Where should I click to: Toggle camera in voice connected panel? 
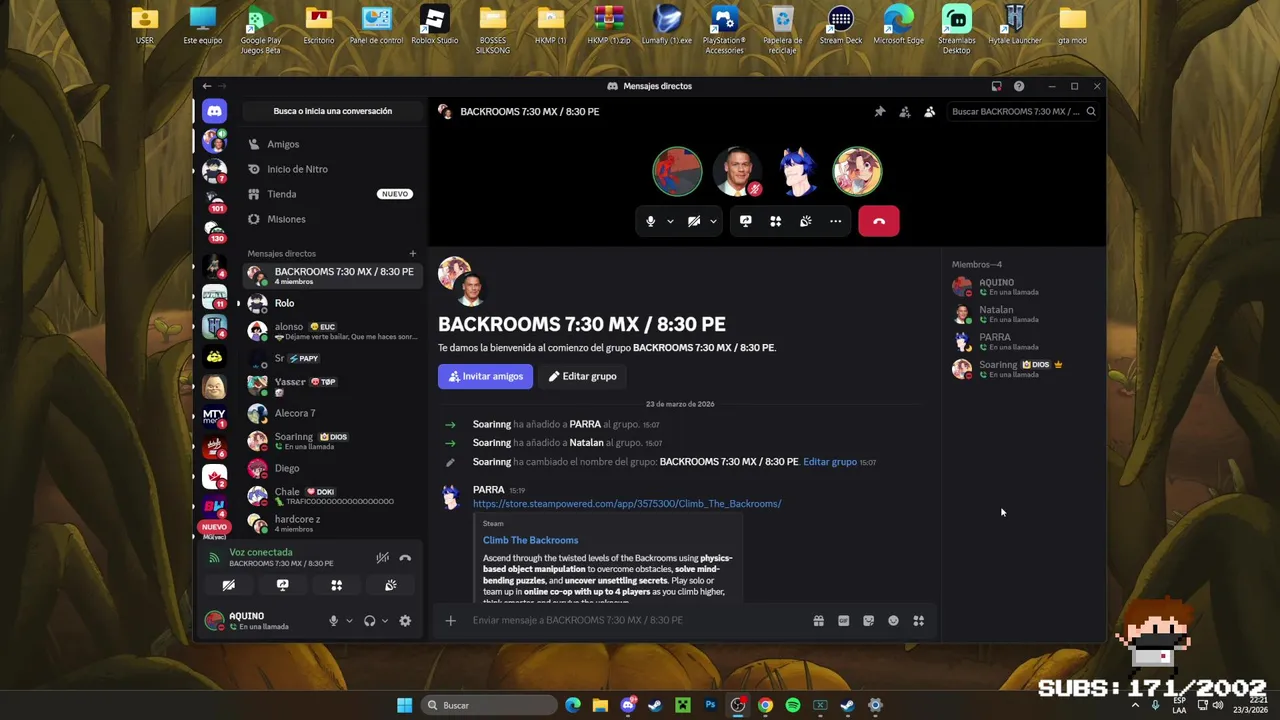pos(228,585)
